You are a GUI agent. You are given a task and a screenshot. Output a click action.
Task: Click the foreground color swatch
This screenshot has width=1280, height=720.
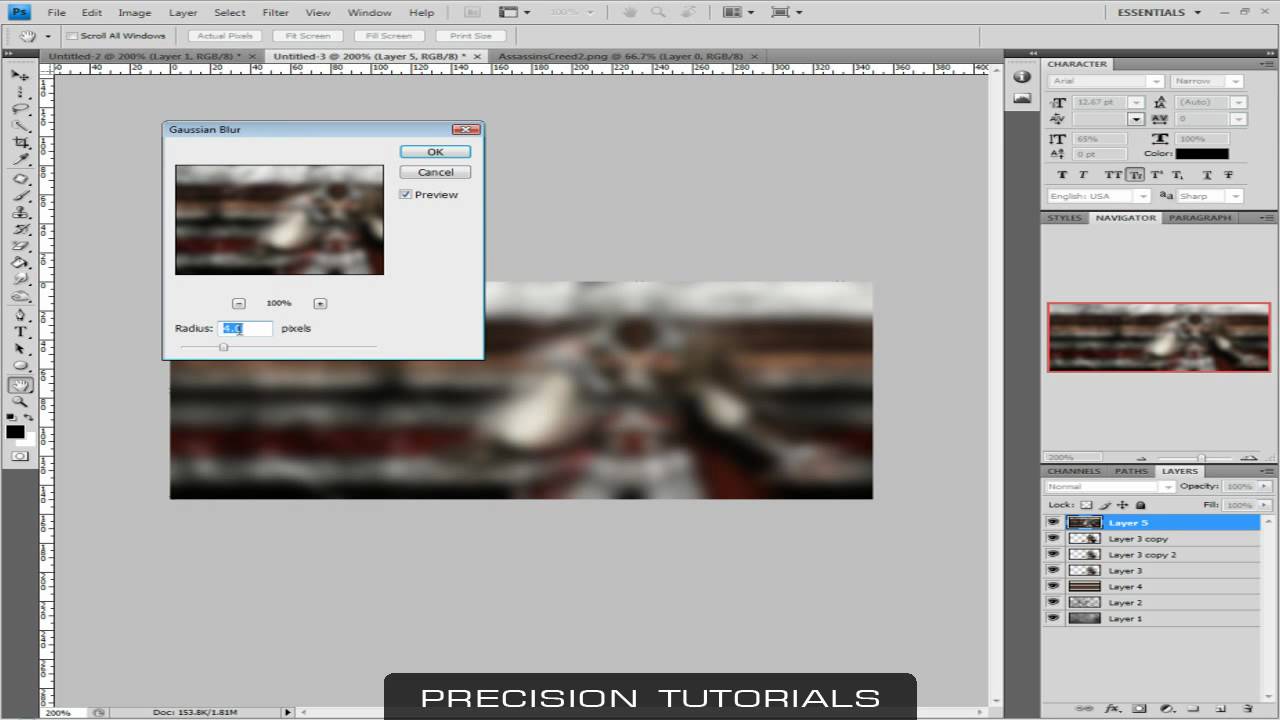click(x=15, y=431)
